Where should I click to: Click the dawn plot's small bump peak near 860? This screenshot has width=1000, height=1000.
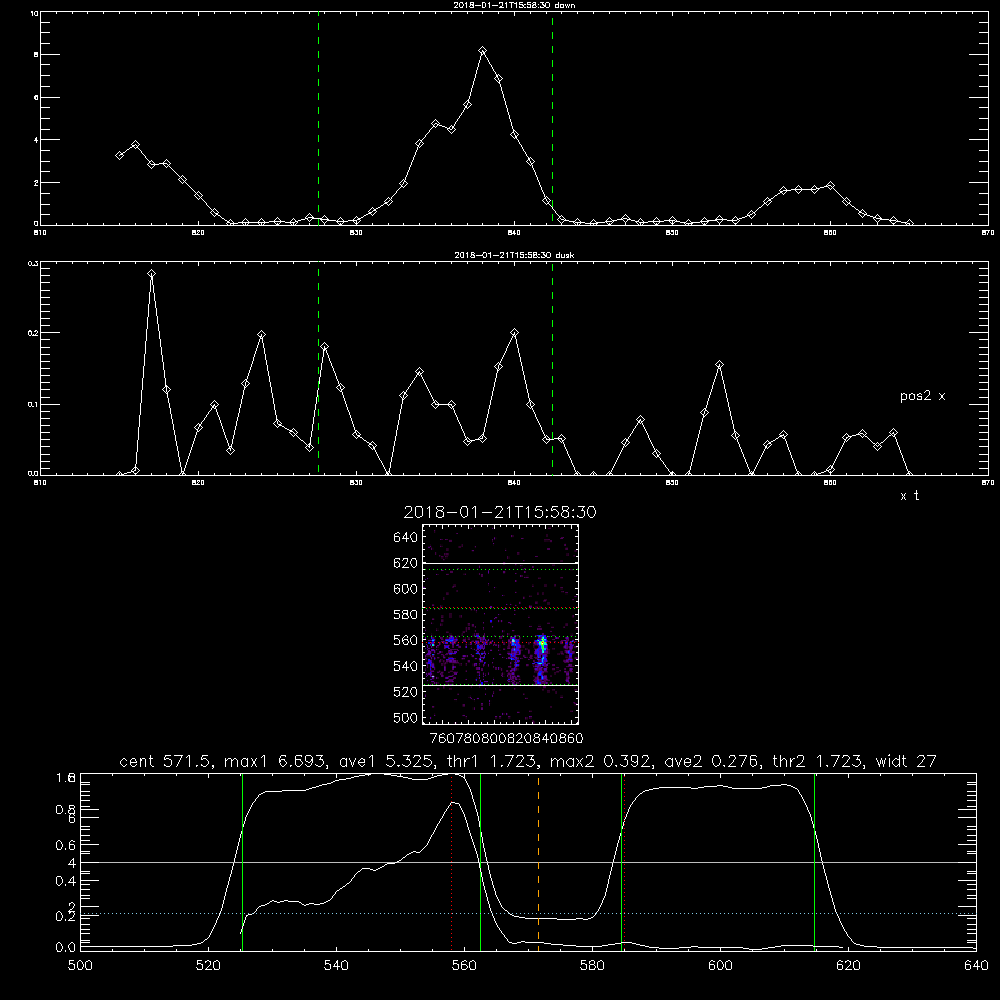[x=830, y=186]
